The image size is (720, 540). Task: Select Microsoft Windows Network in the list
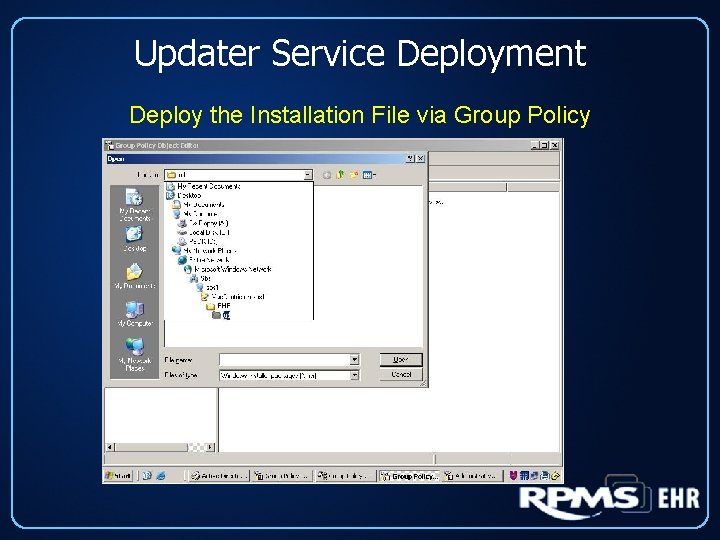pos(227,269)
